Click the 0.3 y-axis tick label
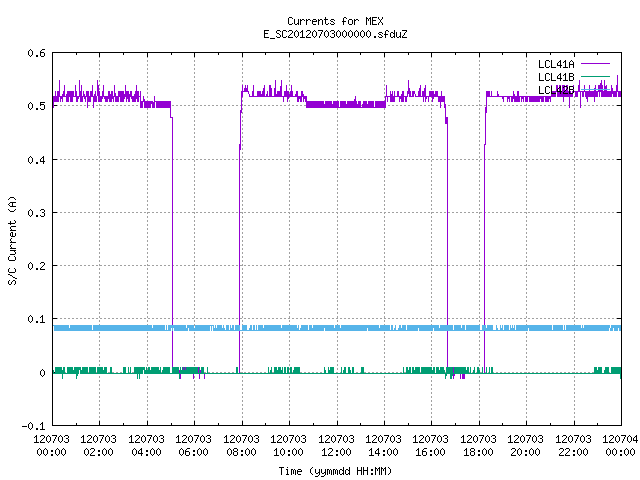Viewport: 640px width, 480px height. pos(36,213)
